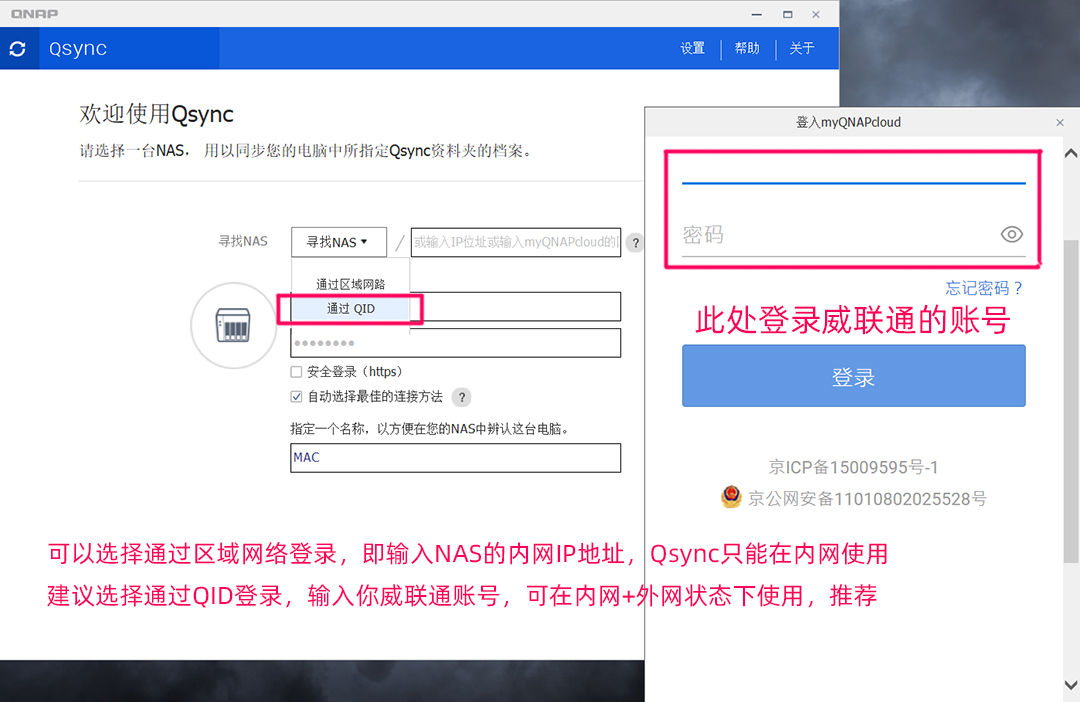This screenshot has height=702, width=1080.
Task: Open the 设置 menu
Action: (692, 47)
